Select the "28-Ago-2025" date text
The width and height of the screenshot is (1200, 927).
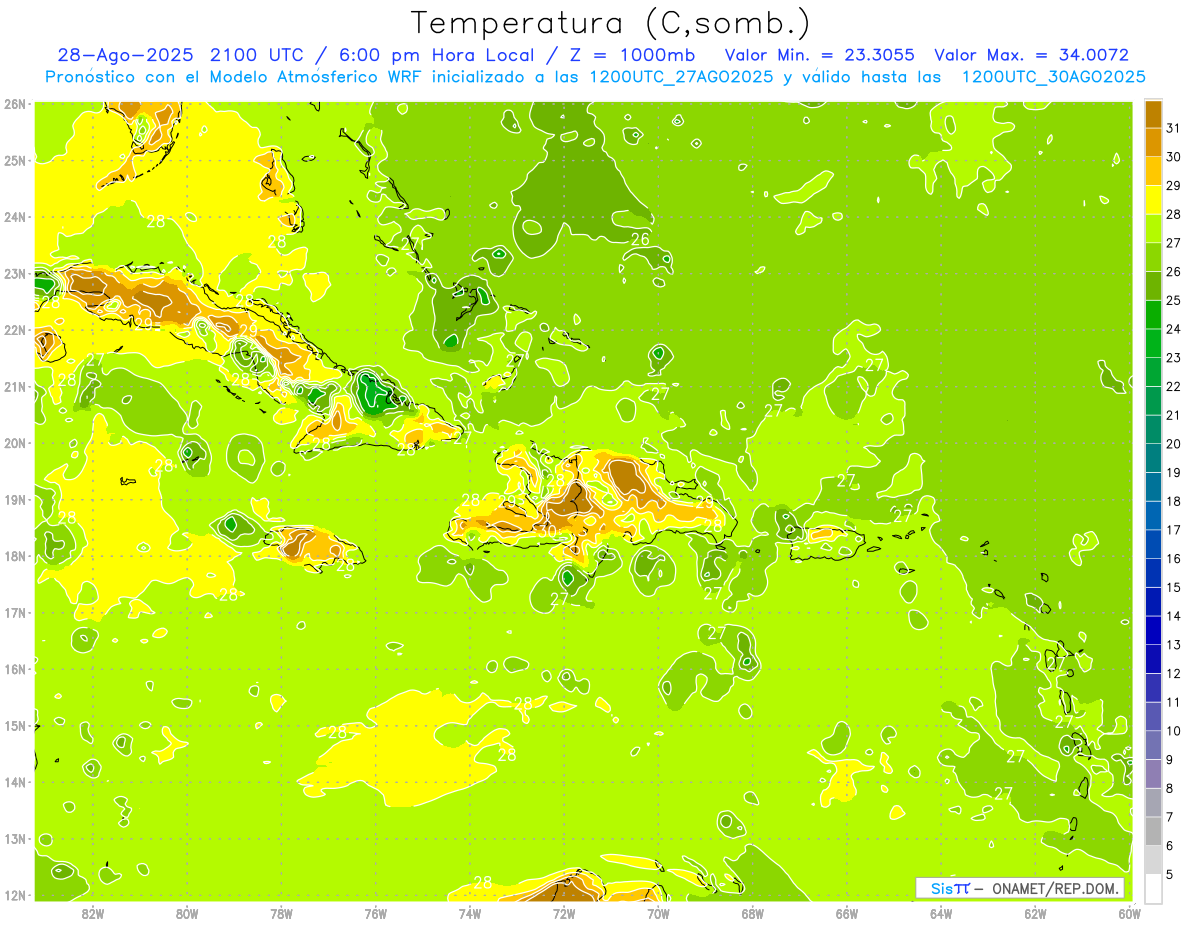pos(124,56)
